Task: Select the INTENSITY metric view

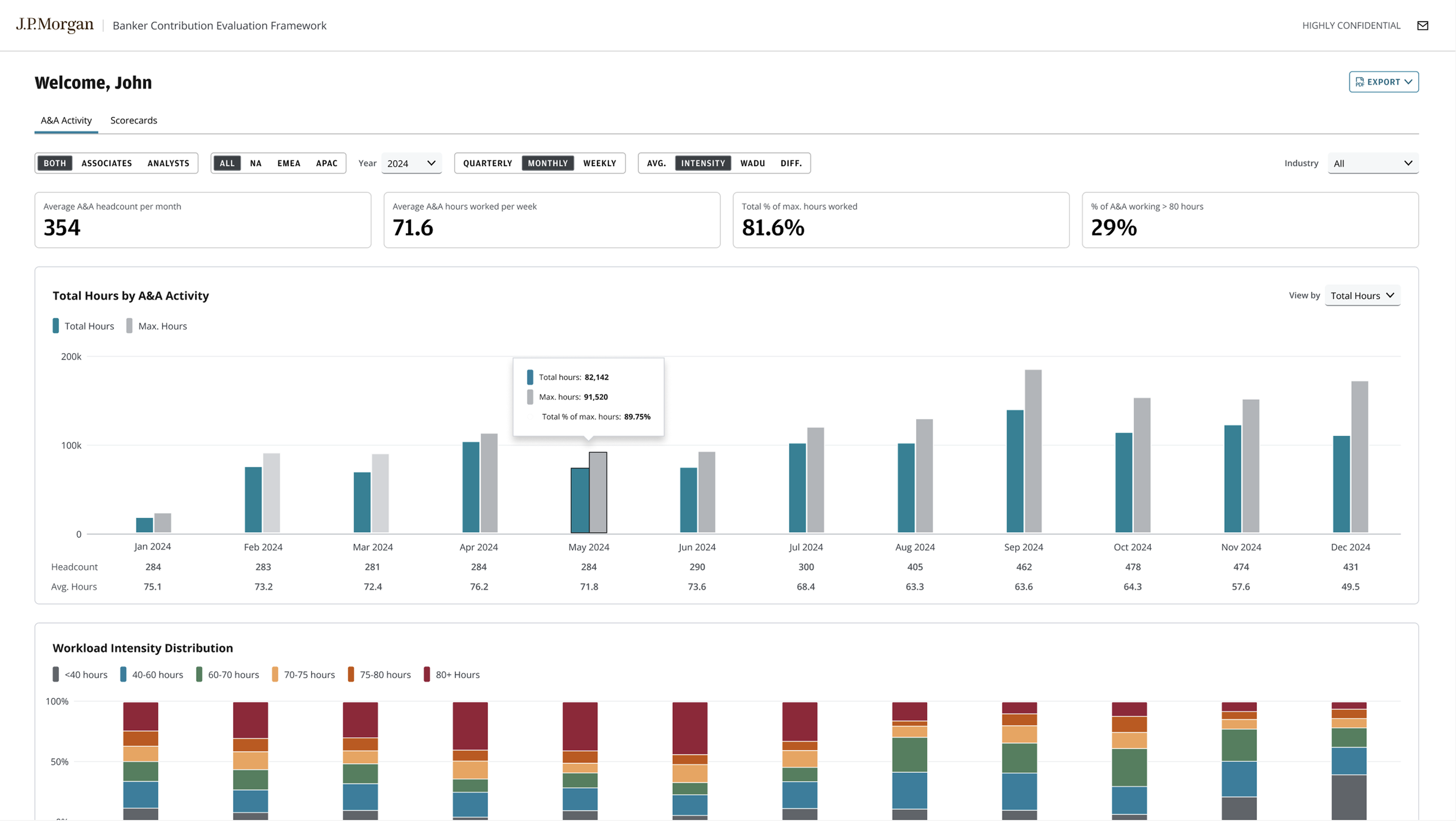Action: click(703, 163)
